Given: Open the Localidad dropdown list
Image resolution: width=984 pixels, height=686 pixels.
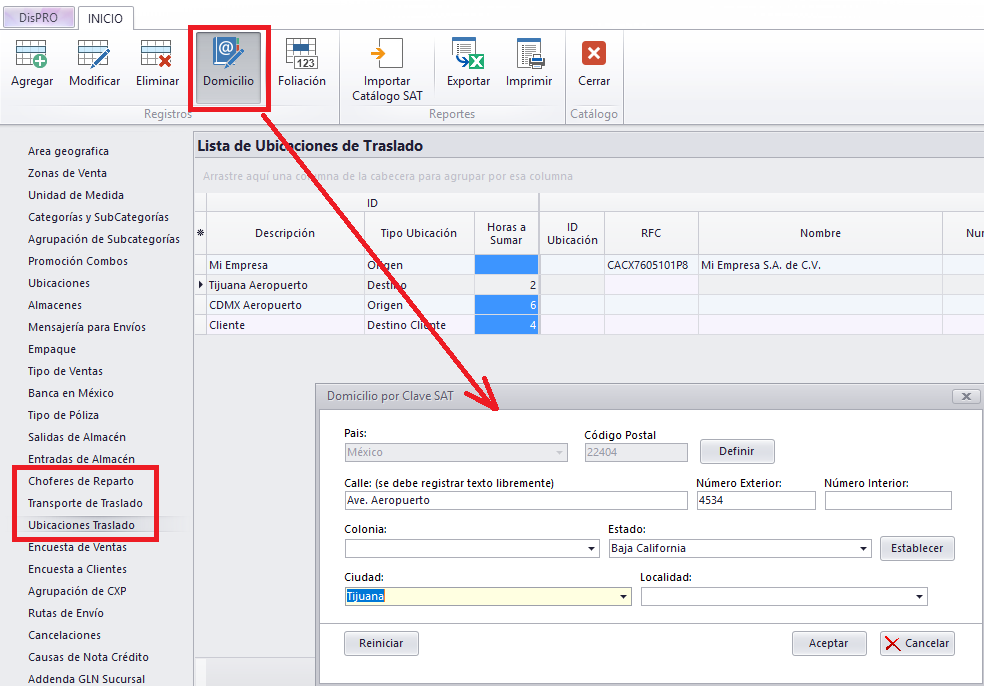Looking at the screenshot, I should [x=919, y=597].
